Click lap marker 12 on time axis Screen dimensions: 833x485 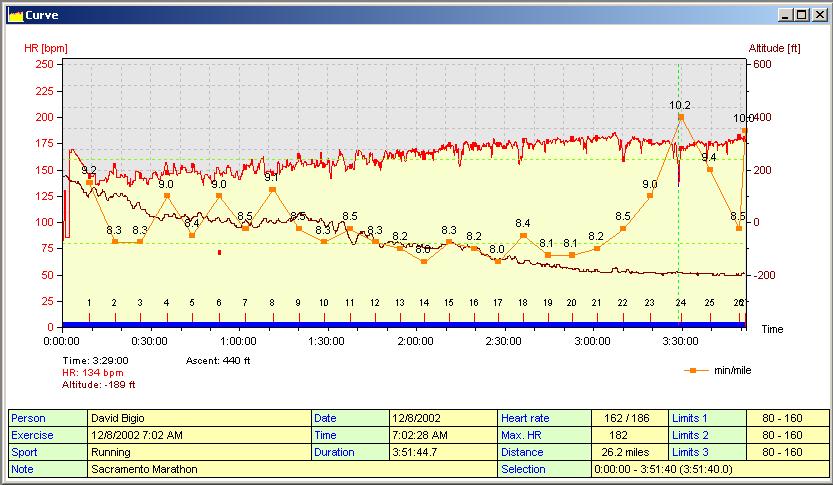tap(375, 303)
